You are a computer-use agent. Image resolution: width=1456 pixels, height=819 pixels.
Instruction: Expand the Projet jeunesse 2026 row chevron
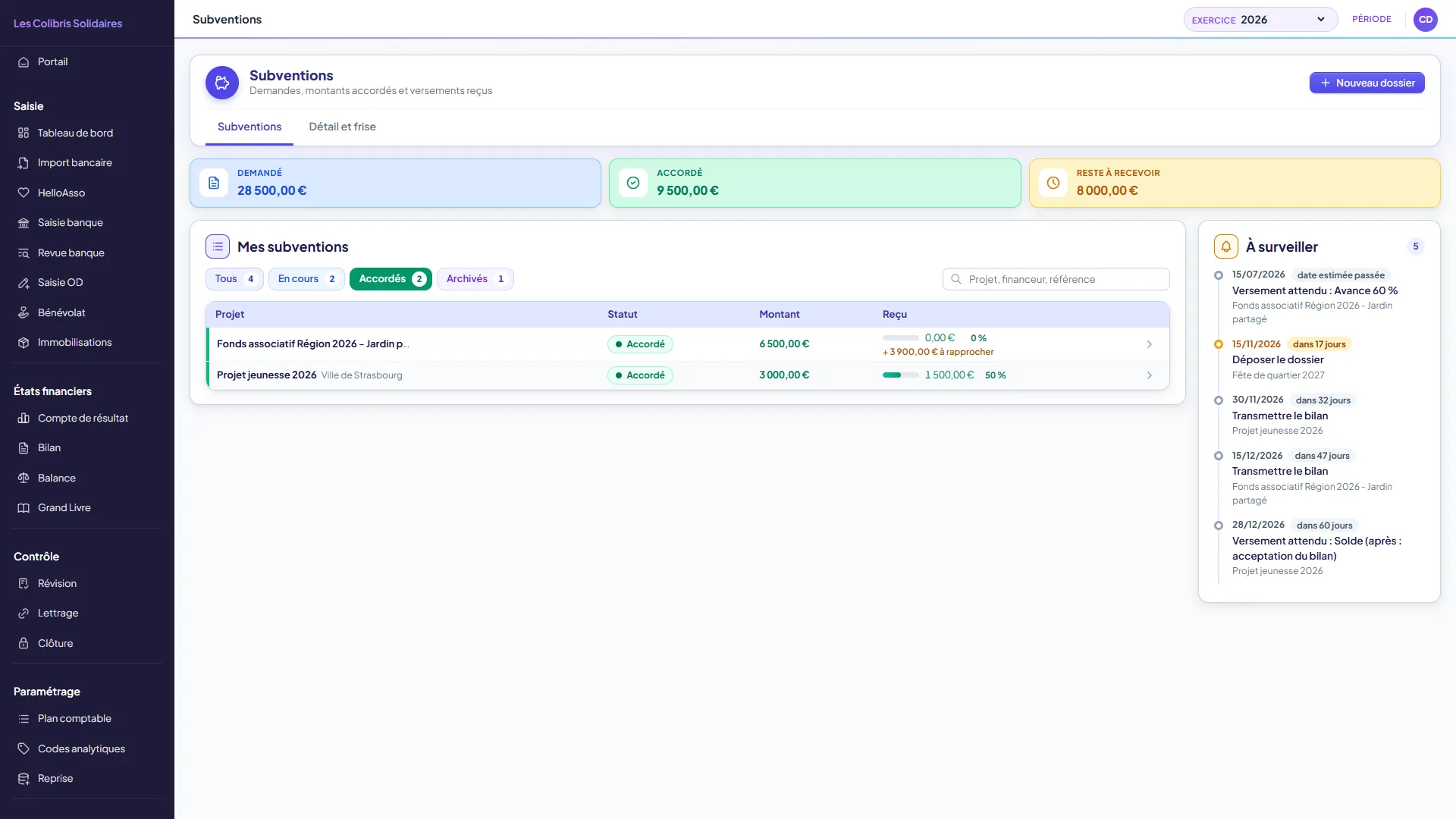click(1150, 375)
